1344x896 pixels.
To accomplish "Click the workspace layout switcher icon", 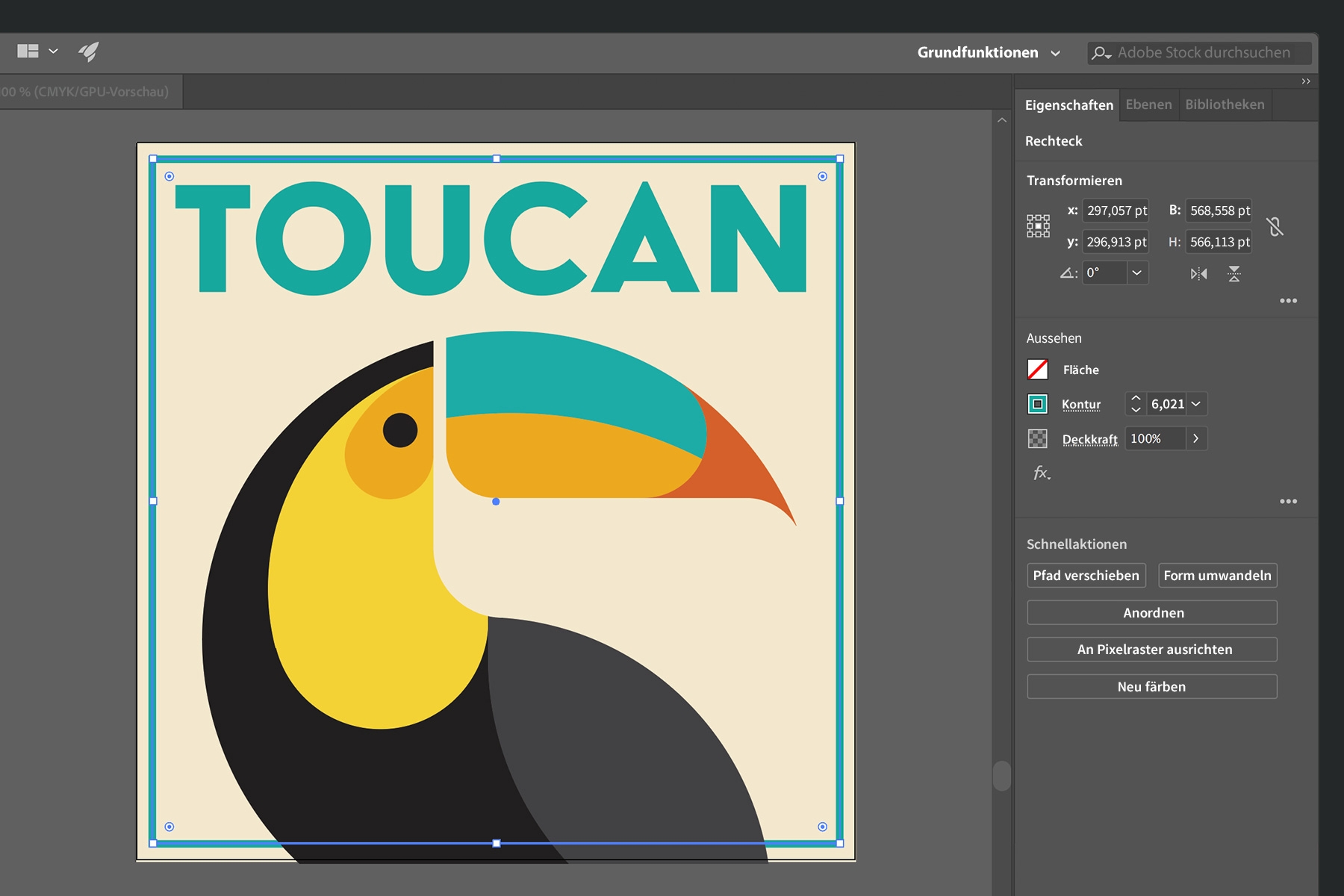I will pyautogui.click(x=28, y=52).
